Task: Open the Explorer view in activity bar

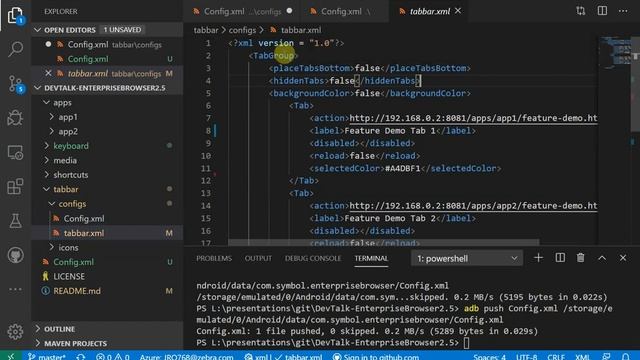Action: pyautogui.click(x=15, y=15)
